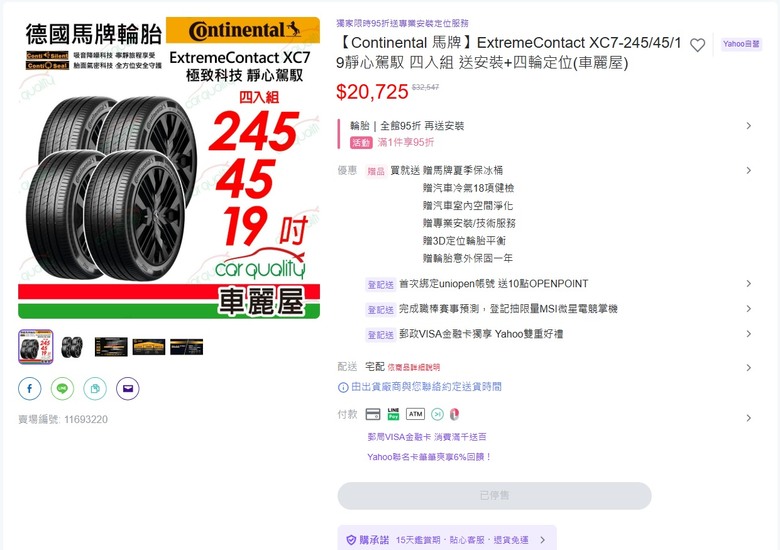Share product via LINE icon
This screenshot has height=550, width=780.
[62, 388]
